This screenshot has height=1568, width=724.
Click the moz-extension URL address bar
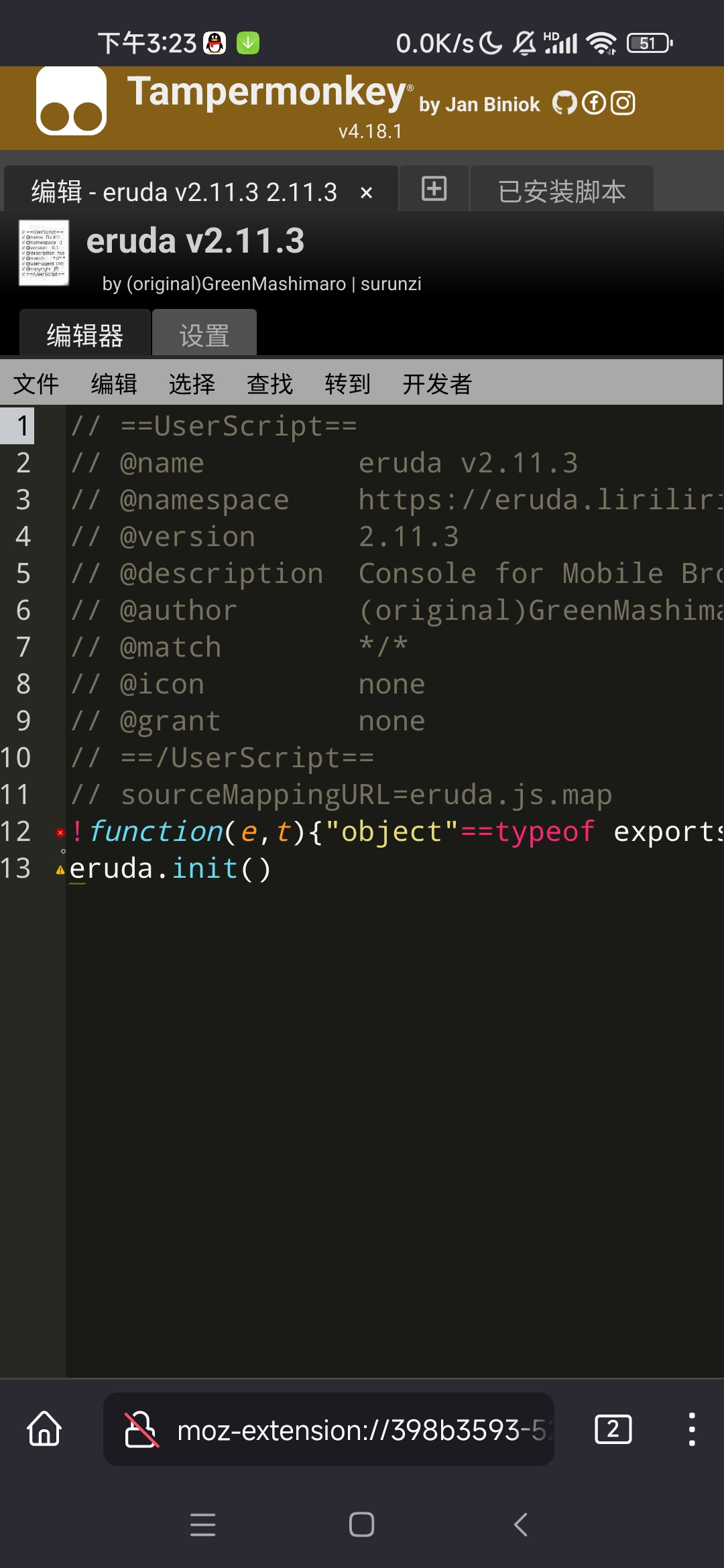[328, 1429]
